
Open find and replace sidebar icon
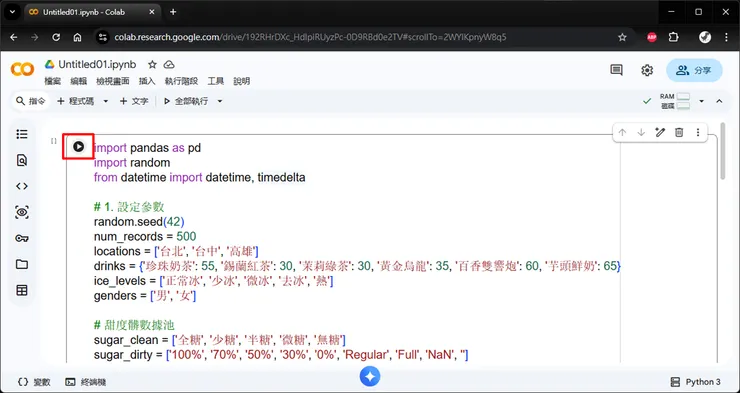(x=22, y=160)
